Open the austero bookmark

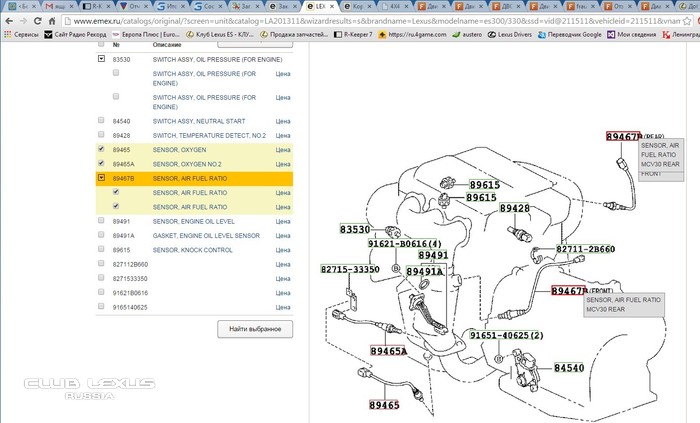click(467, 34)
